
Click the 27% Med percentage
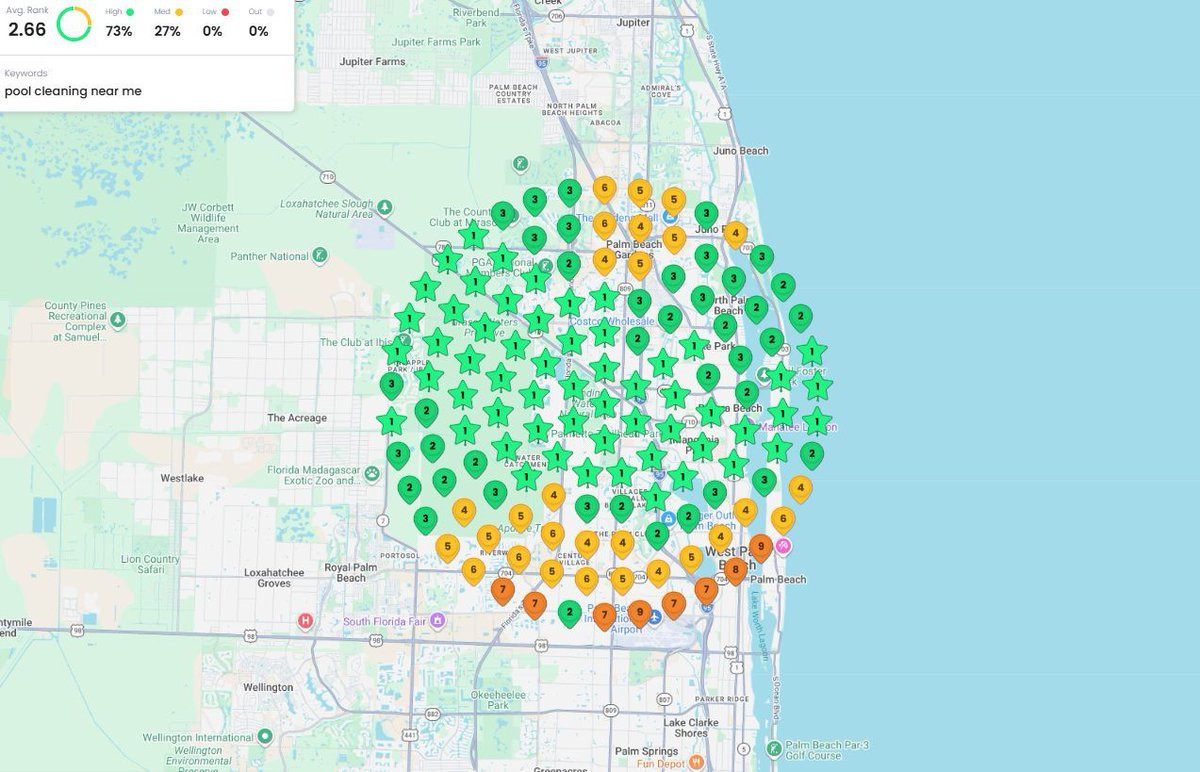pyautogui.click(x=167, y=31)
